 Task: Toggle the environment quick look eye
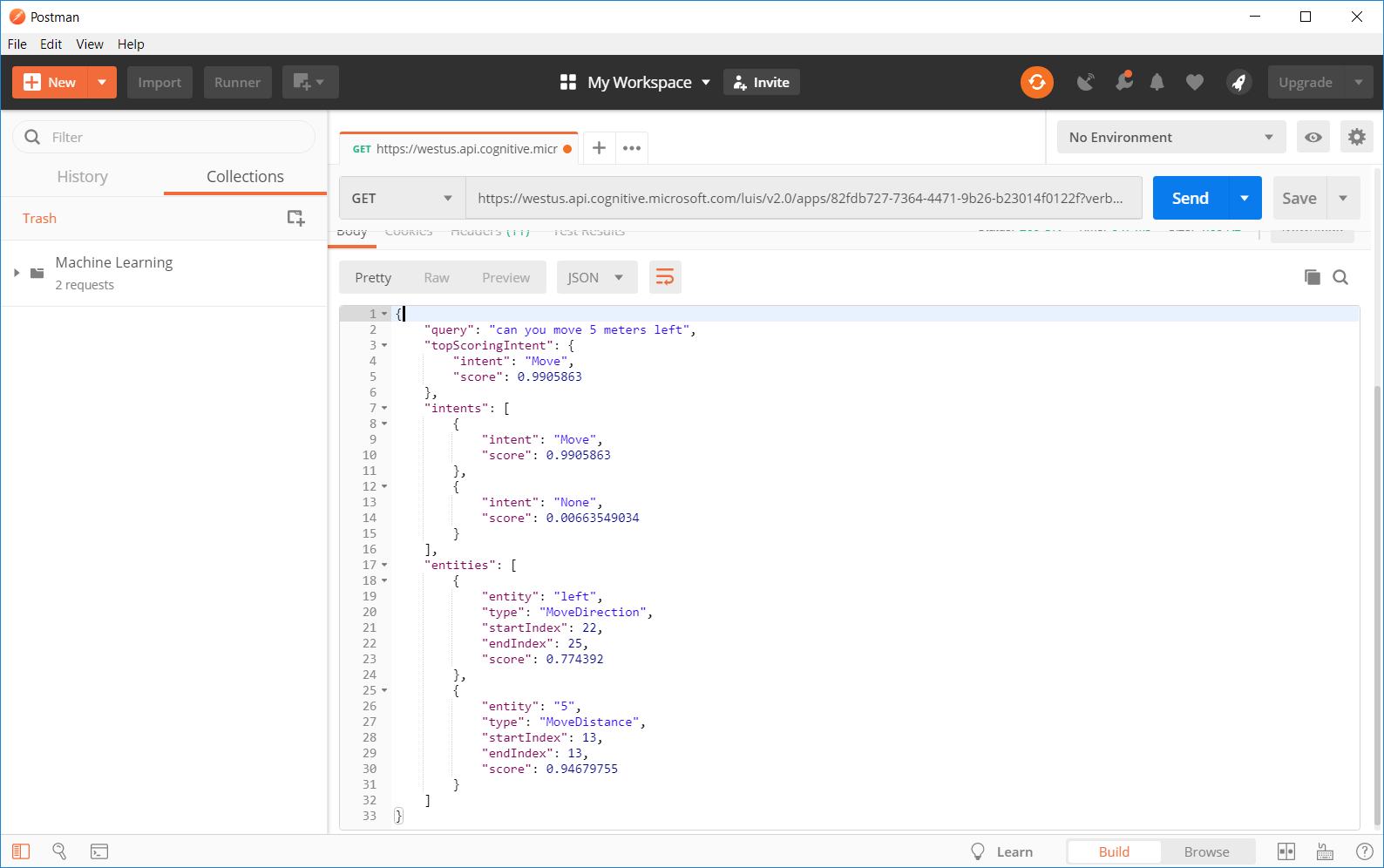(x=1313, y=137)
